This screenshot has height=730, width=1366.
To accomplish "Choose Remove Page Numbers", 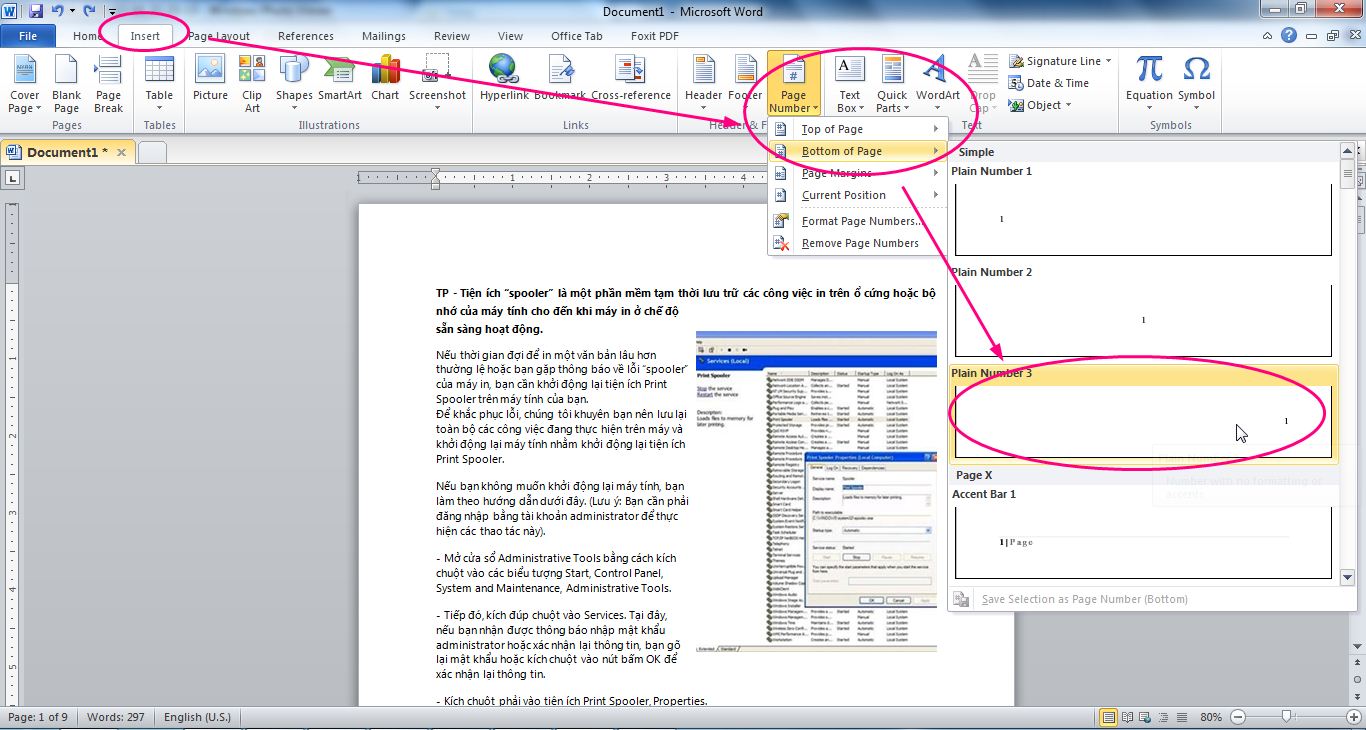I will (x=858, y=243).
